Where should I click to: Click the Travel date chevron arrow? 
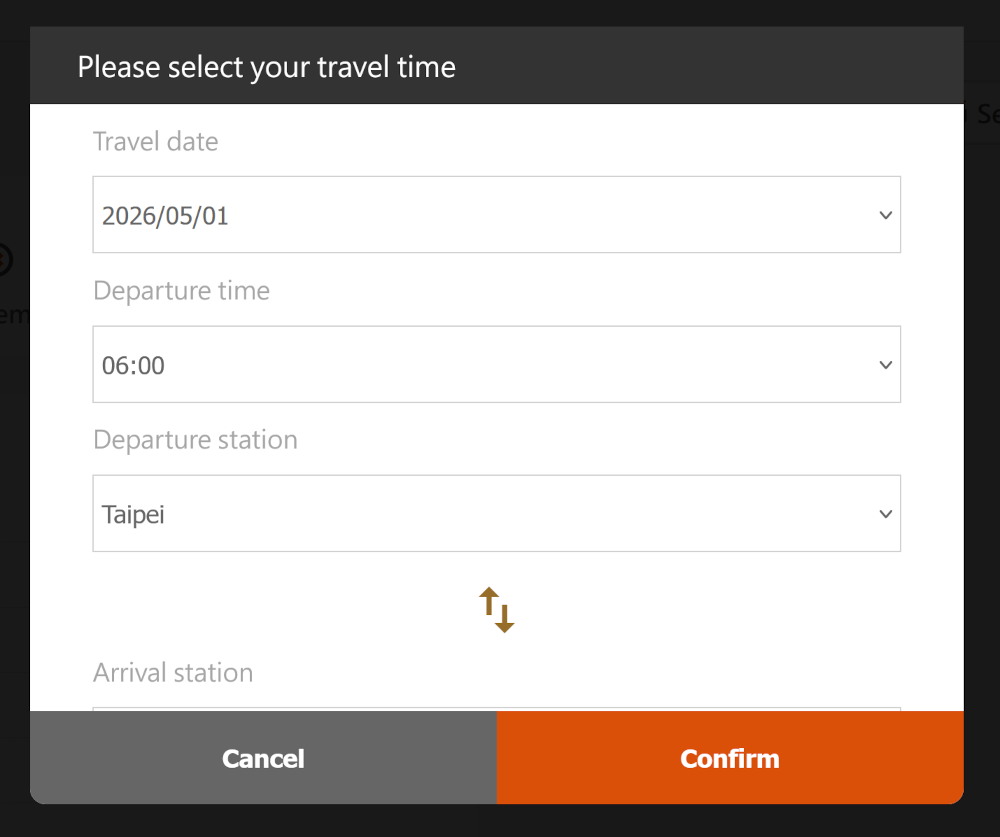click(x=885, y=215)
